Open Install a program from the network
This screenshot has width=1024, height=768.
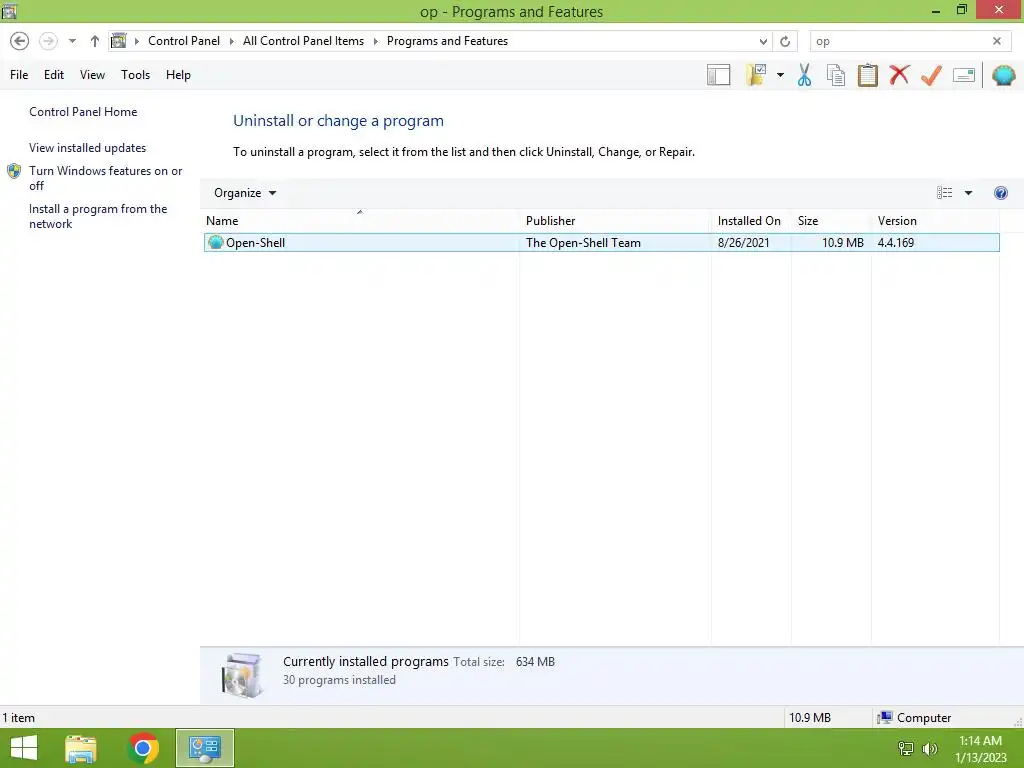[x=98, y=216]
